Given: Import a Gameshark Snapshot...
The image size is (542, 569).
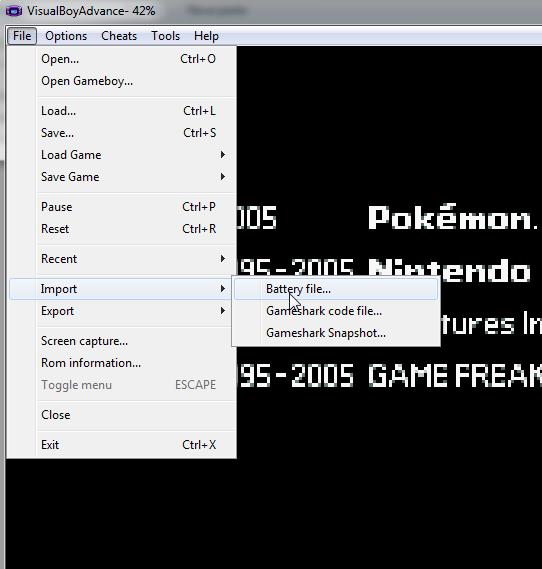Looking at the screenshot, I should coord(336,333).
